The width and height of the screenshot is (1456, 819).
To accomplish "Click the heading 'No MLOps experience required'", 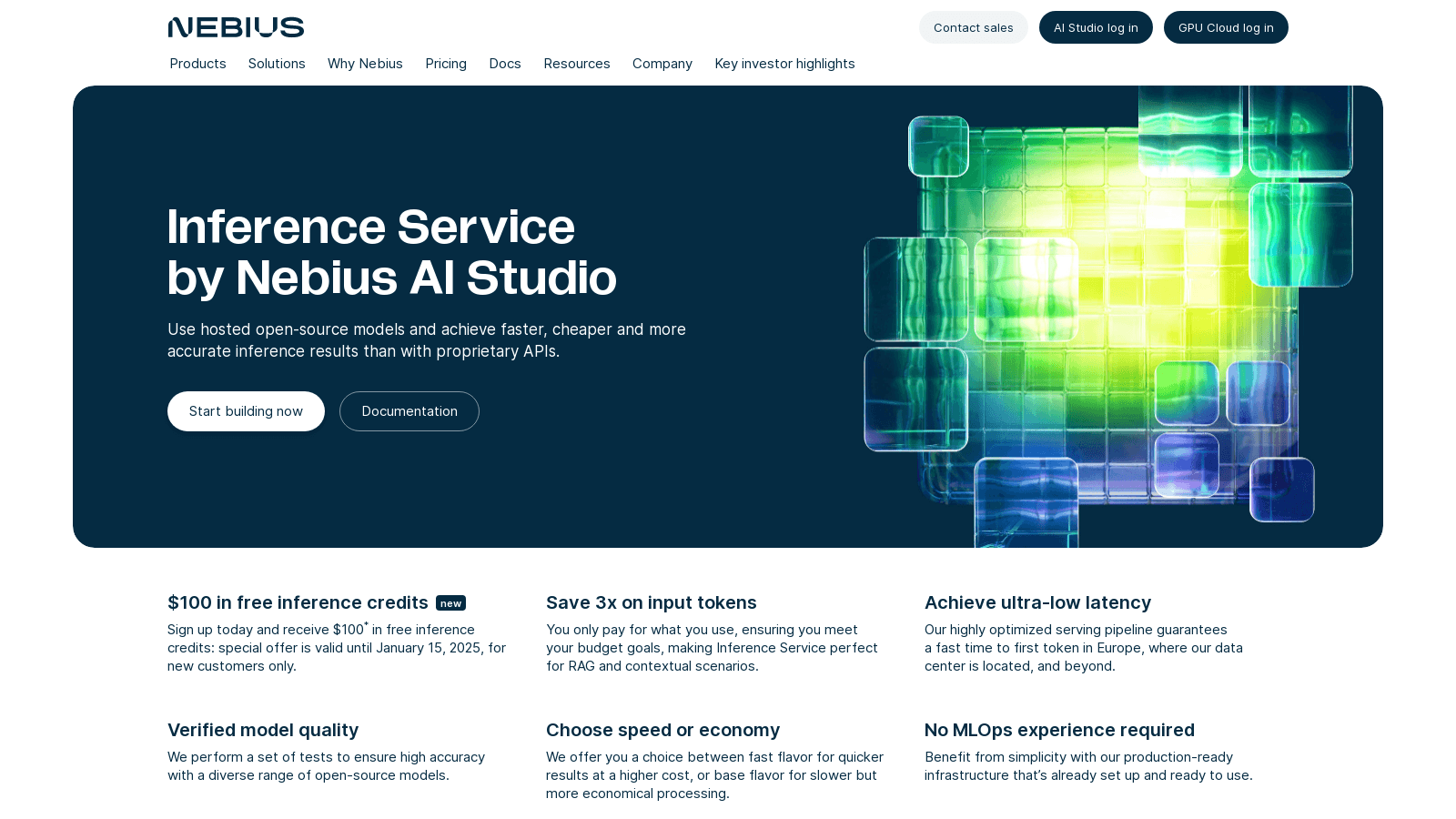I will click(x=1059, y=730).
